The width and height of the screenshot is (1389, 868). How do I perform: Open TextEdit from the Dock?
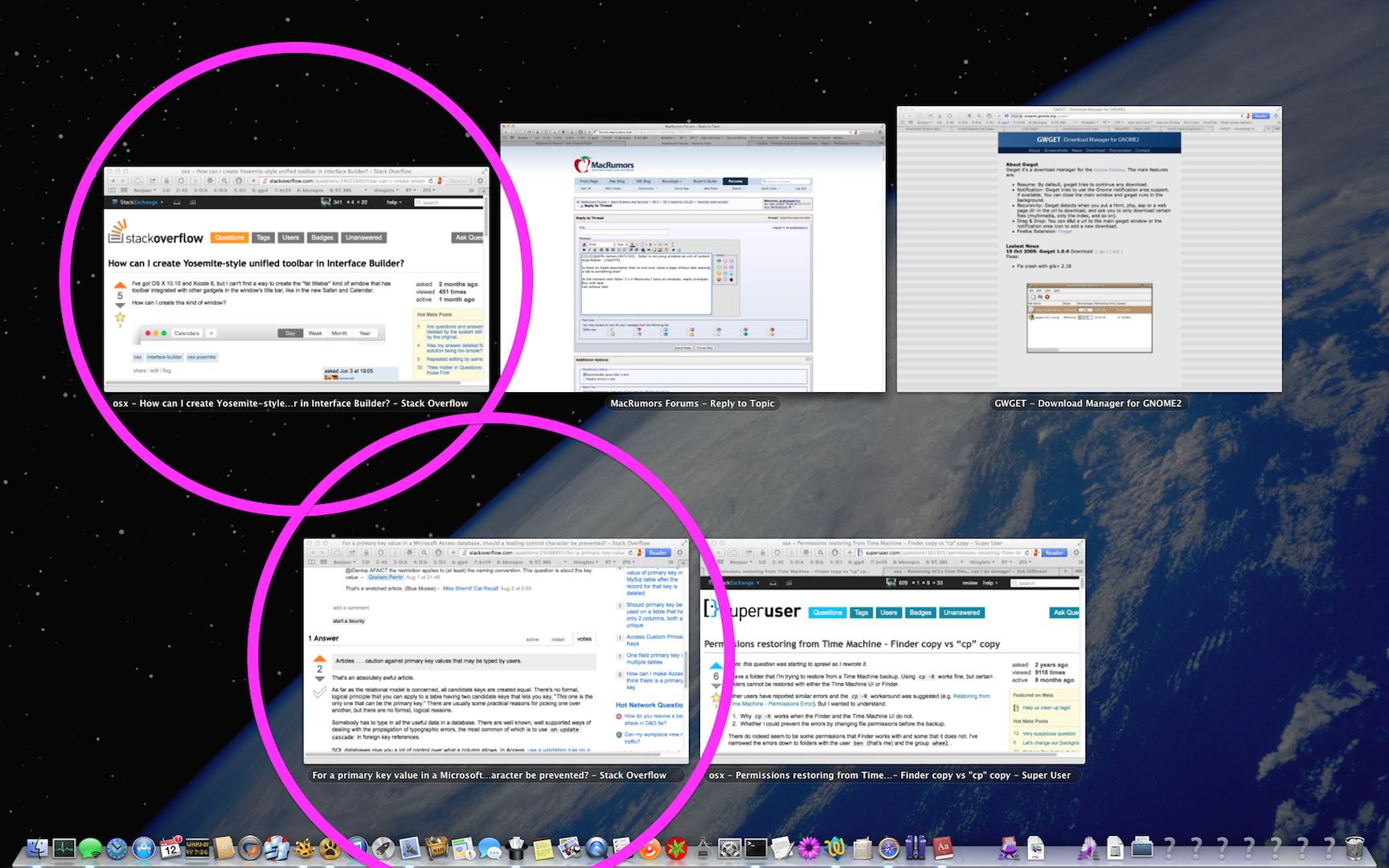click(782, 848)
